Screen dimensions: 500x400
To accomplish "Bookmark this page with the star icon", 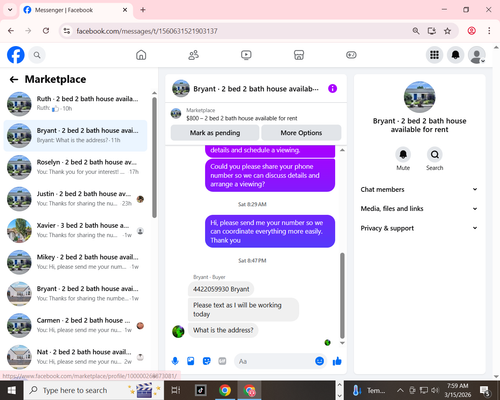I will 447,31.
